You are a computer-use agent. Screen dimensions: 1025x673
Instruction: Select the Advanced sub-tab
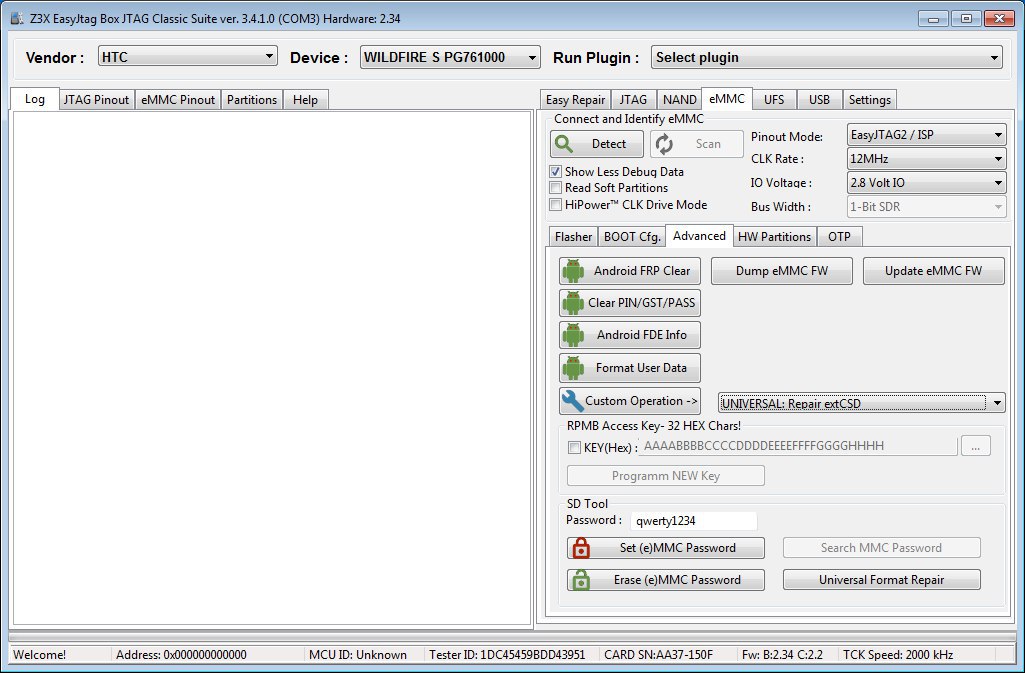coord(699,235)
